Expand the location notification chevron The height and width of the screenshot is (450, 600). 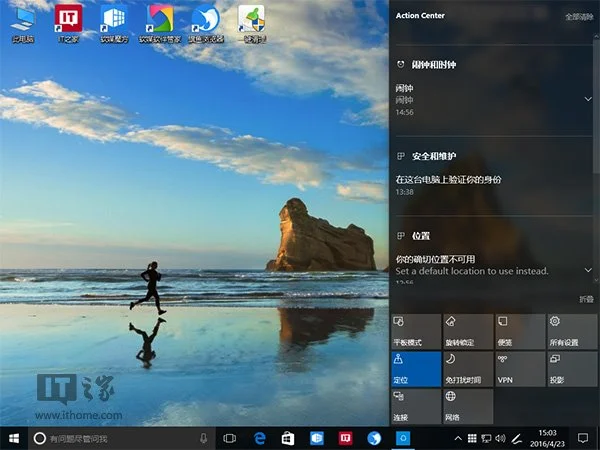click(587, 268)
